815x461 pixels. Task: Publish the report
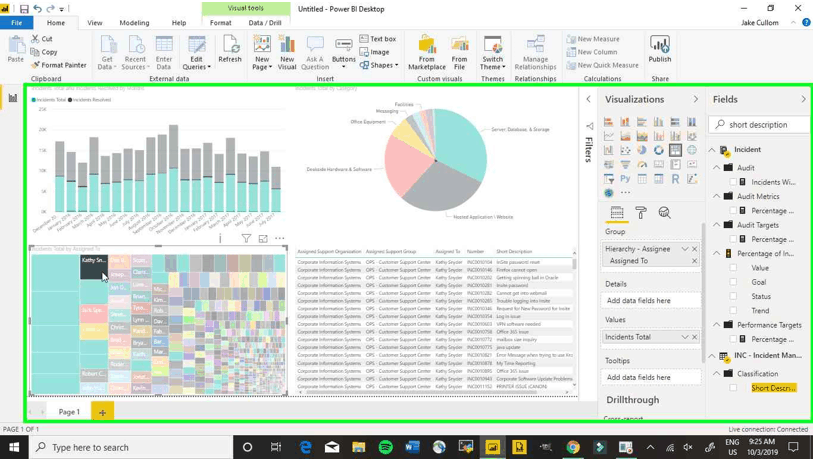(660, 49)
